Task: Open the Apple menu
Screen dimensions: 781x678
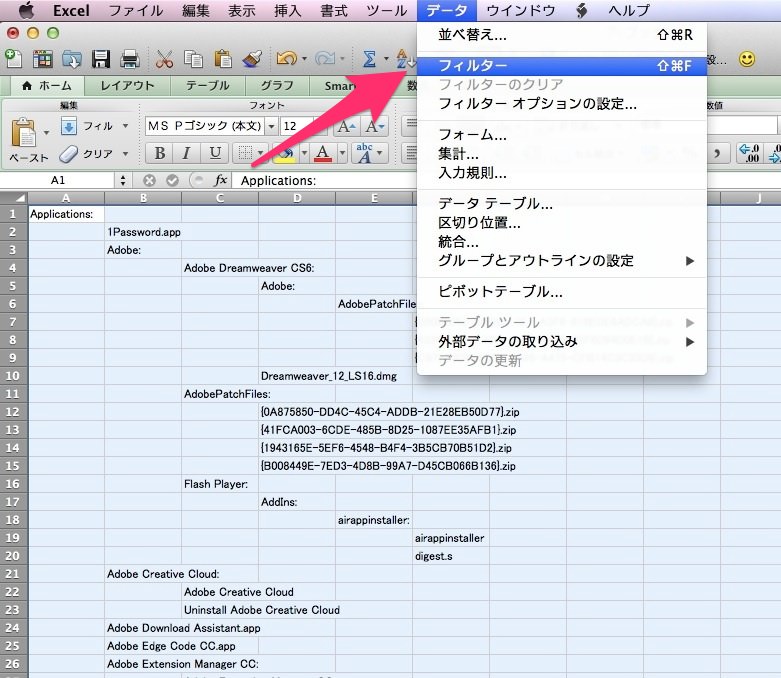Action: tap(26, 10)
